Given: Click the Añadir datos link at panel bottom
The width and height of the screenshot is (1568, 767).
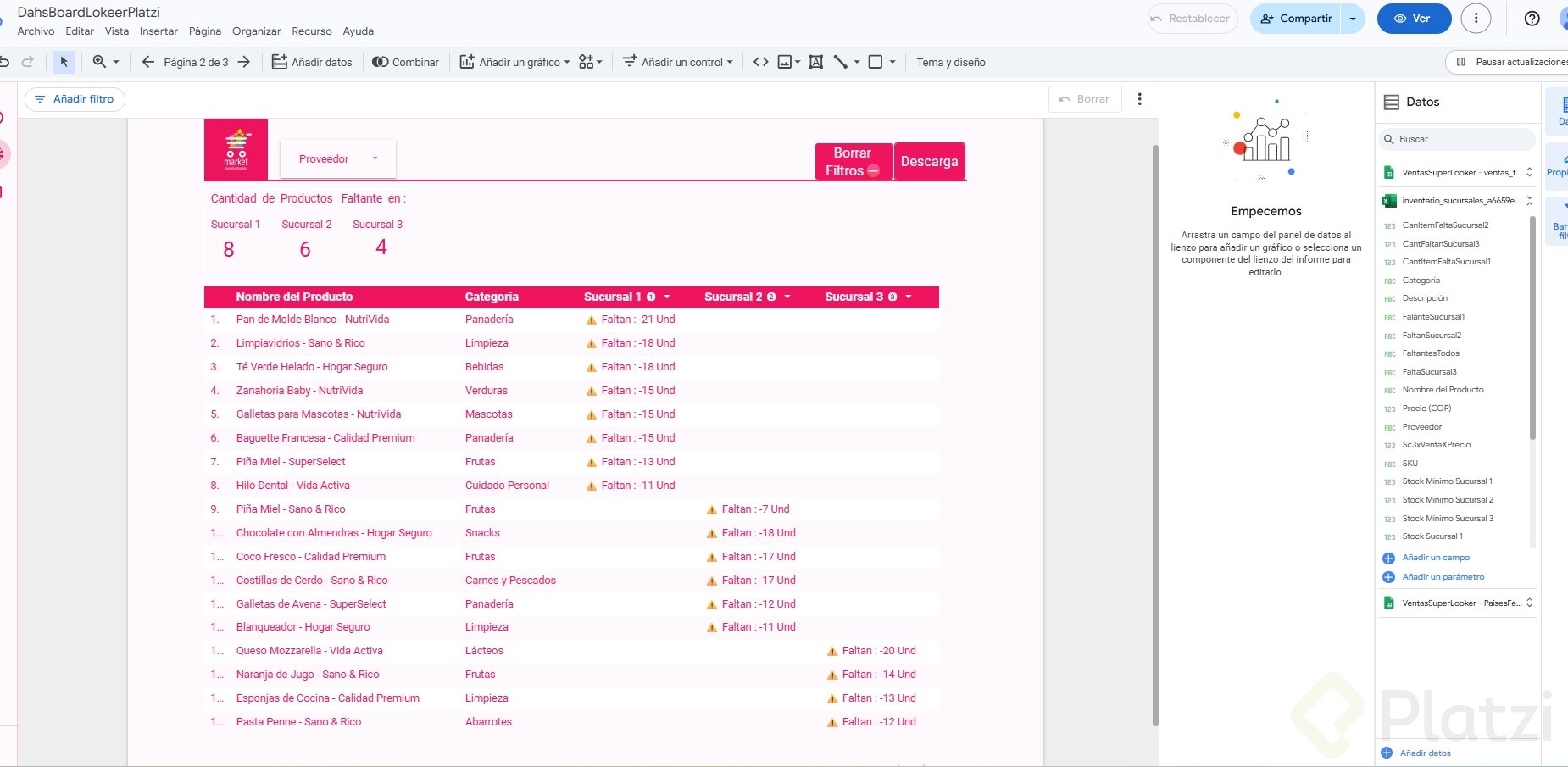Looking at the screenshot, I should click(x=1425, y=753).
